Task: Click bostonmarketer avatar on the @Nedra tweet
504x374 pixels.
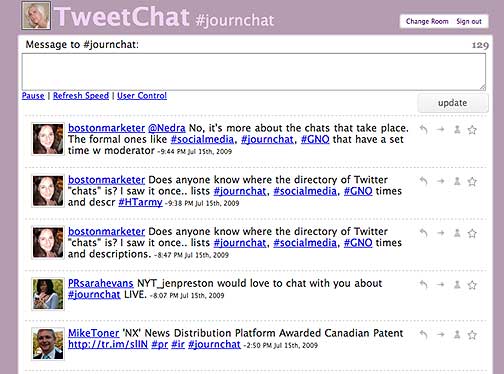Action: (48, 139)
